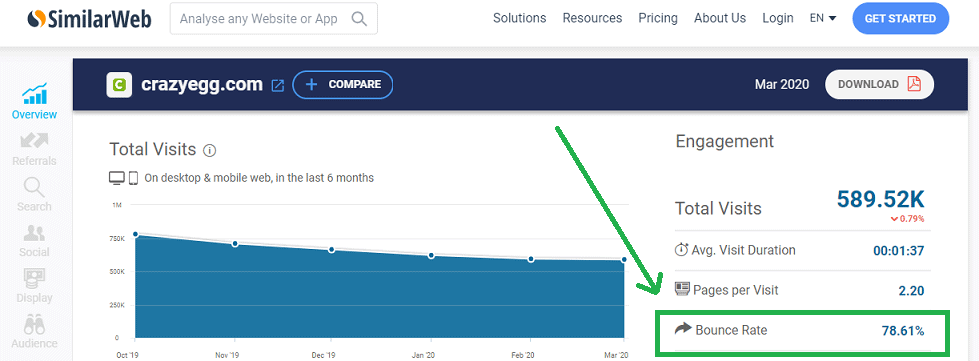Click the mobile device icon

(x=133, y=178)
